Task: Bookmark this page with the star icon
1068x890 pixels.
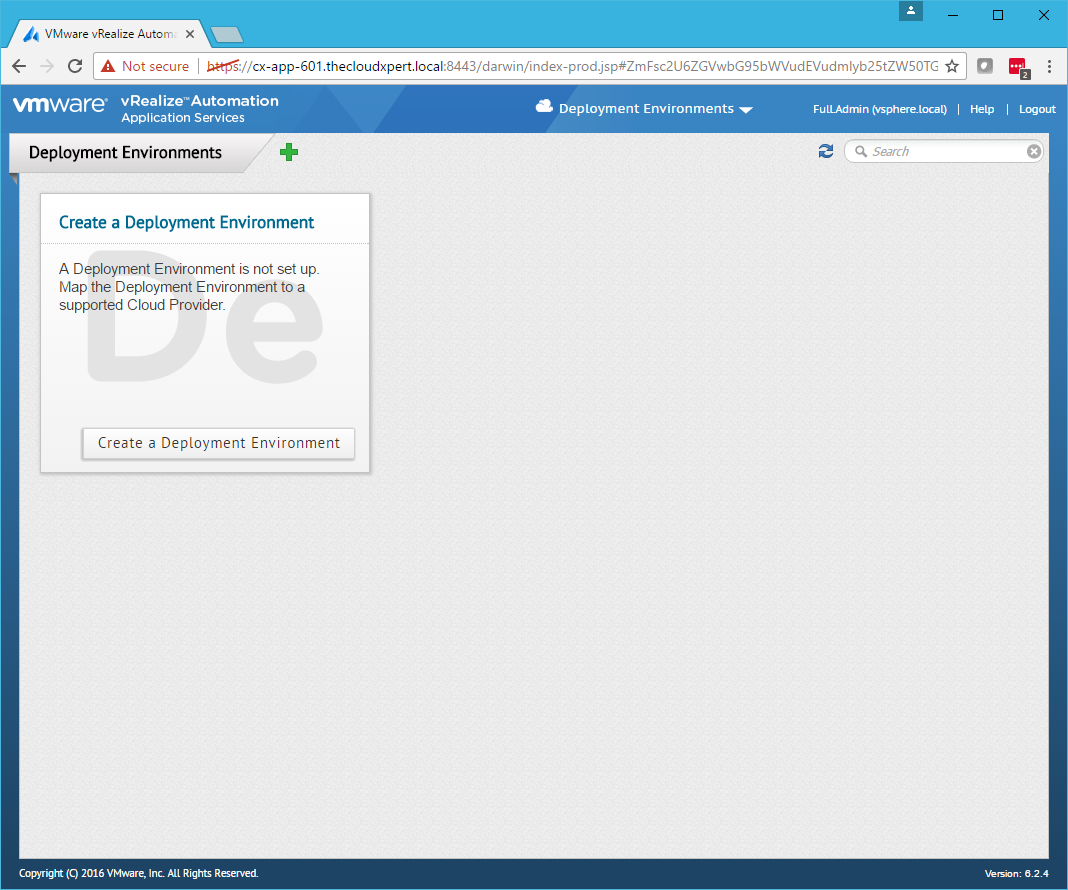Action: (952, 66)
